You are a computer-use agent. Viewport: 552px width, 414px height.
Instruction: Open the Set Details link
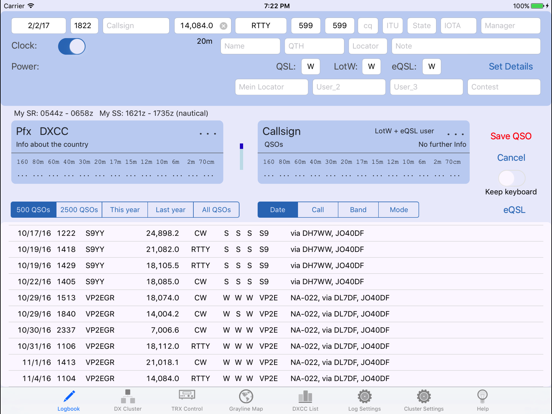pyautogui.click(x=510, y=67)
